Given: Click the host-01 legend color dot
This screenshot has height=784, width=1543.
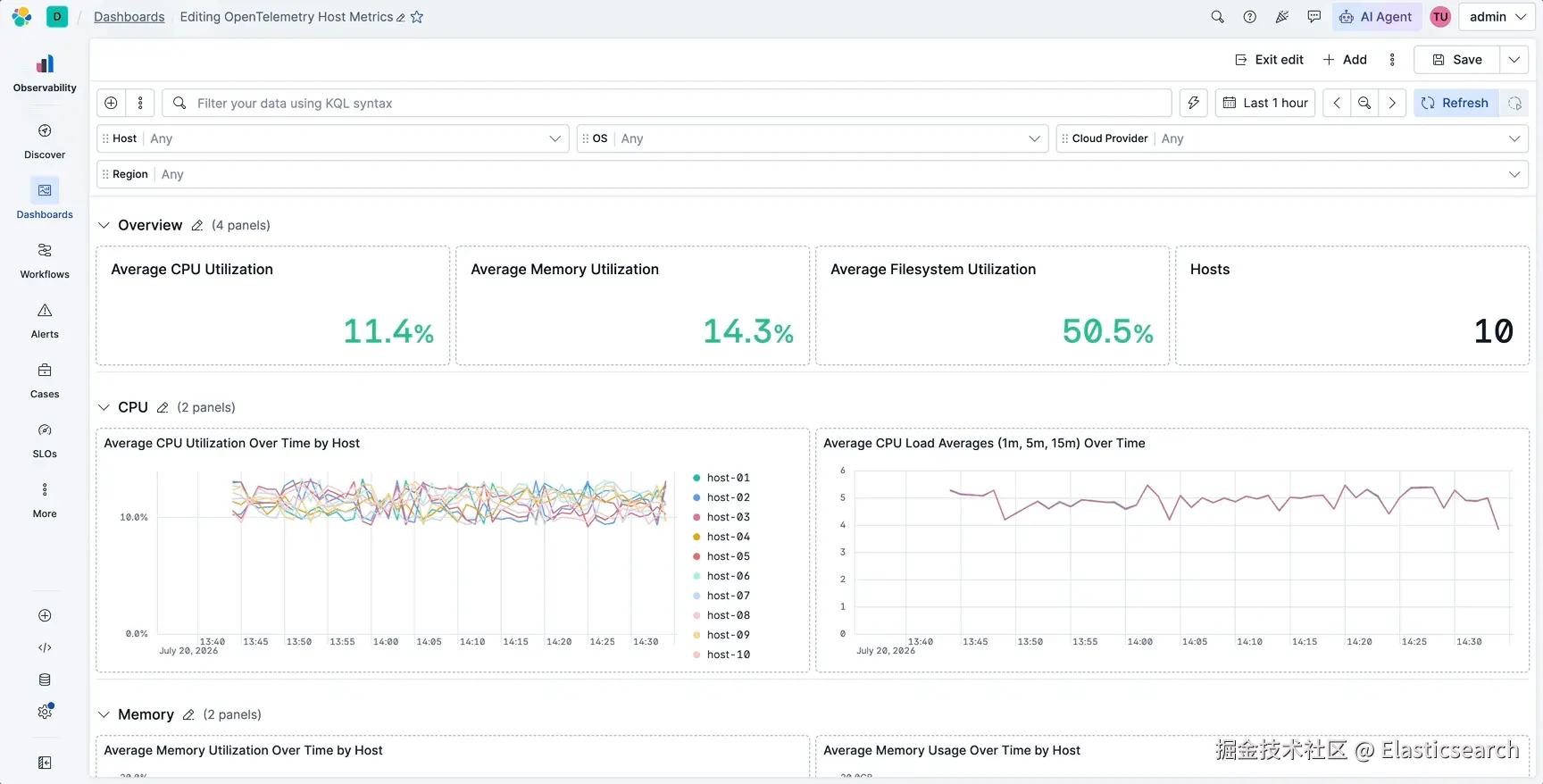Looking at the screenshot, I should pos(696,478).
